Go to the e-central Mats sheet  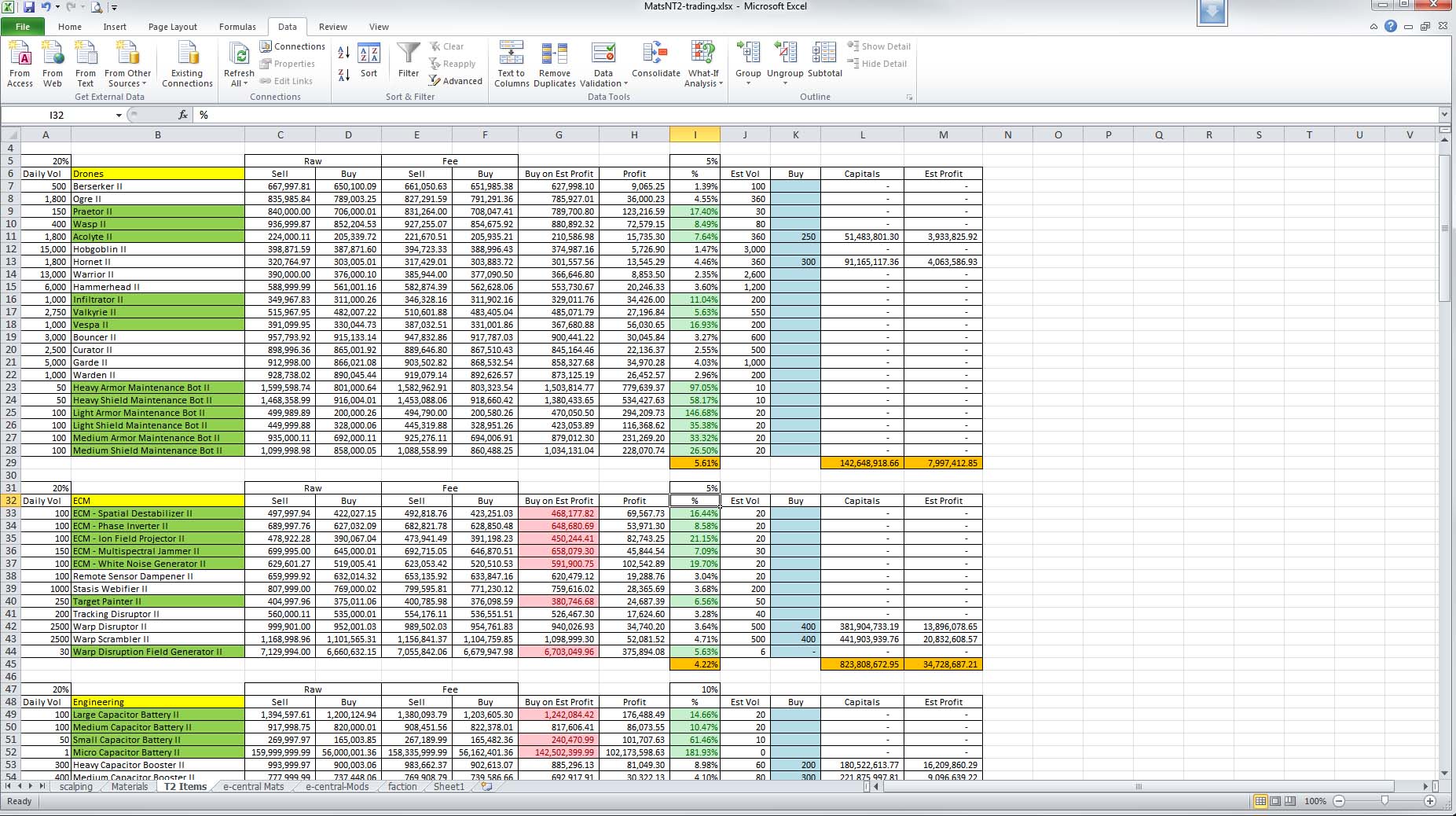point(254,786)
